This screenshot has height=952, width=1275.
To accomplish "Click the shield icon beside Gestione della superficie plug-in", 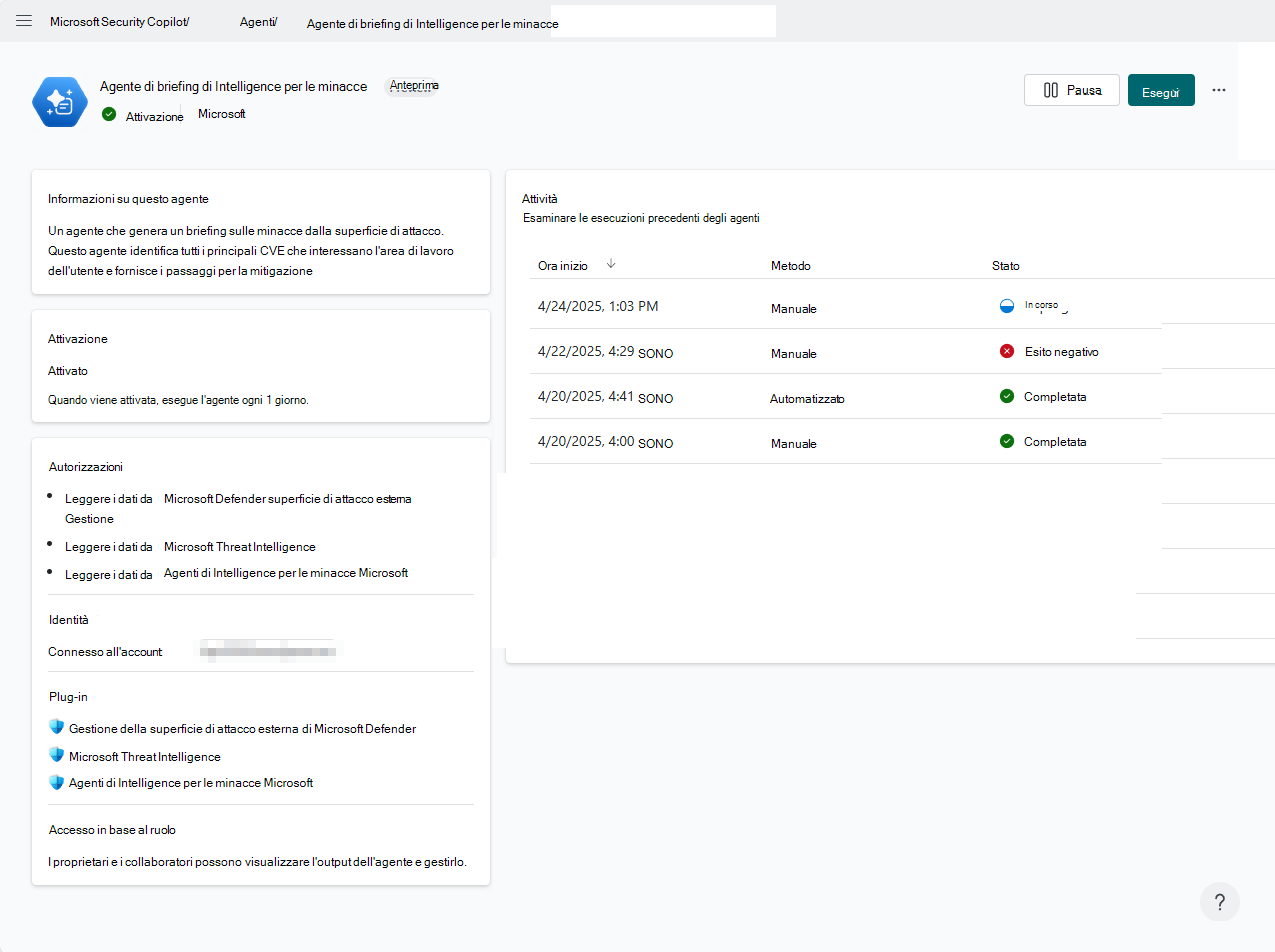I will [56, 727].
